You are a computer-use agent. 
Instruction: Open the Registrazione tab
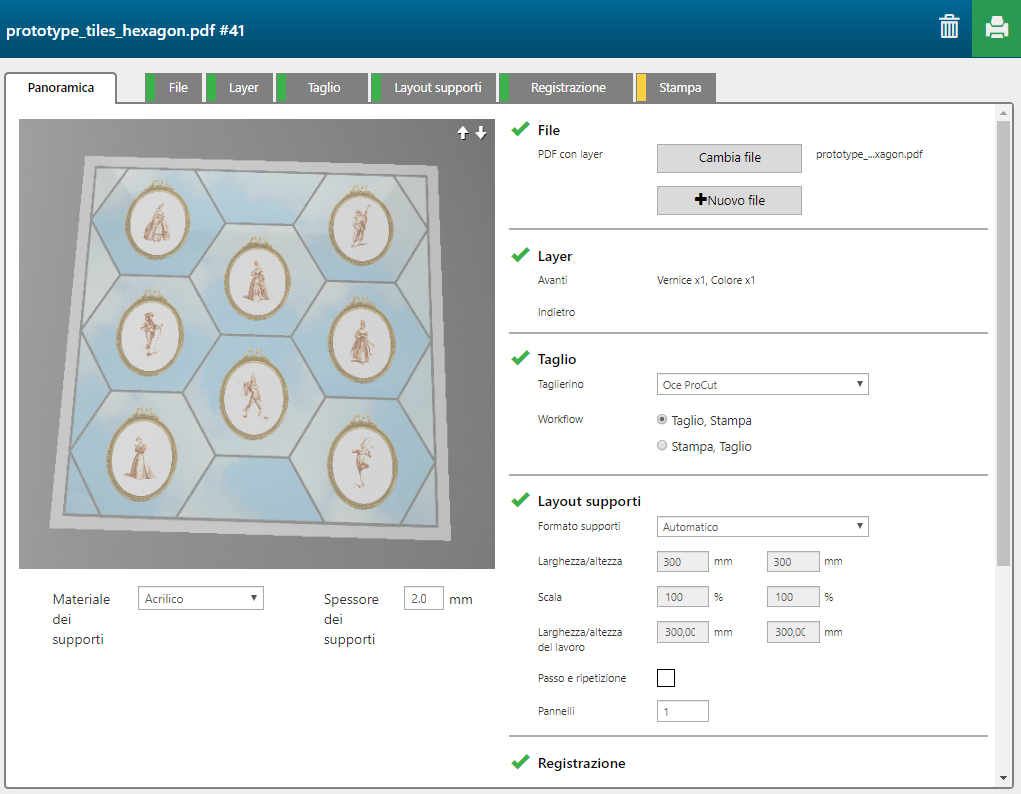coord(566,87)
